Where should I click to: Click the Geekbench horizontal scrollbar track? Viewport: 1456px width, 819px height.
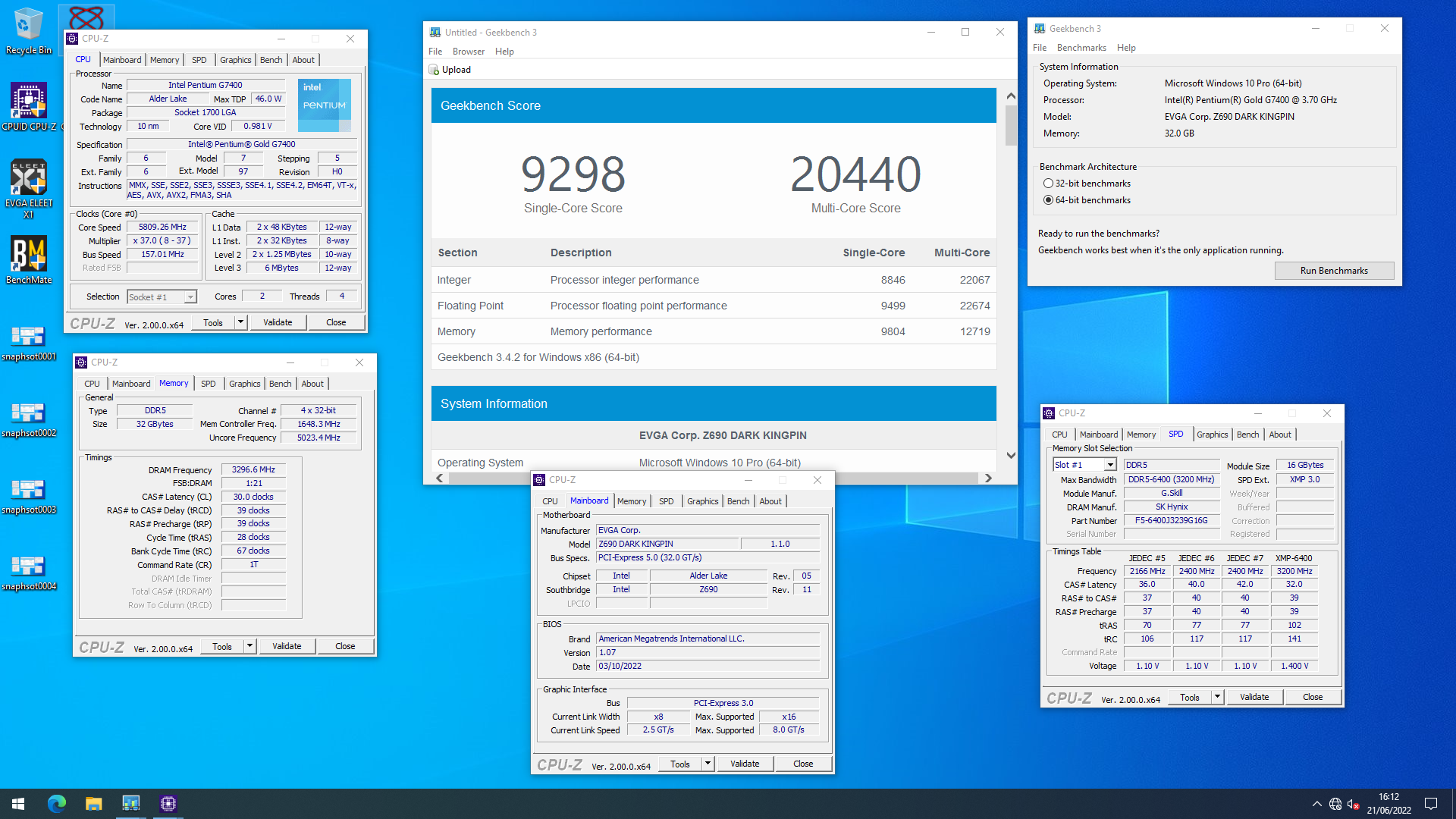coord(713,479)
